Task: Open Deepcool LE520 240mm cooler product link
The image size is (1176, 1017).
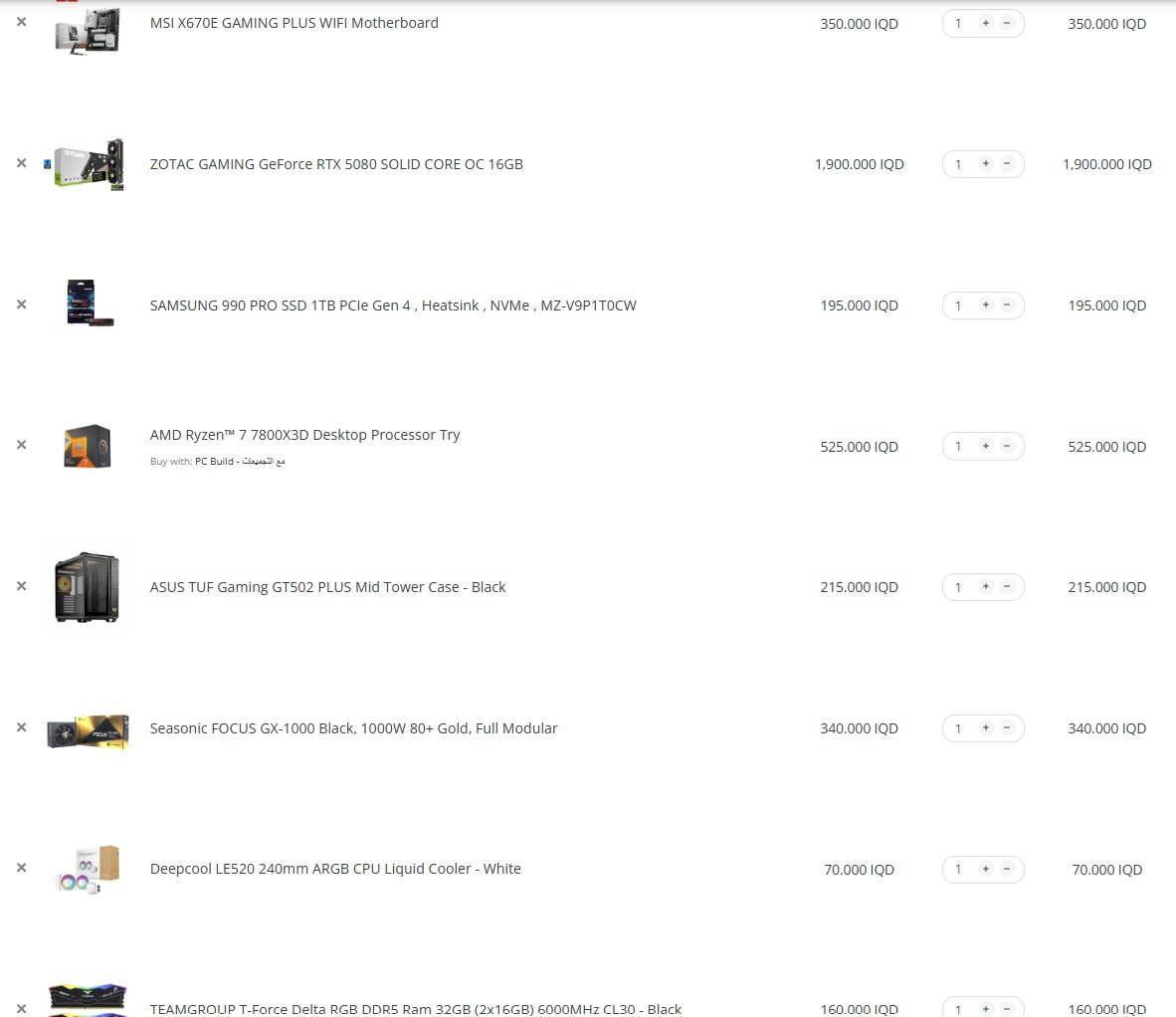Action: pyautogui.click(x=335, y=869)
